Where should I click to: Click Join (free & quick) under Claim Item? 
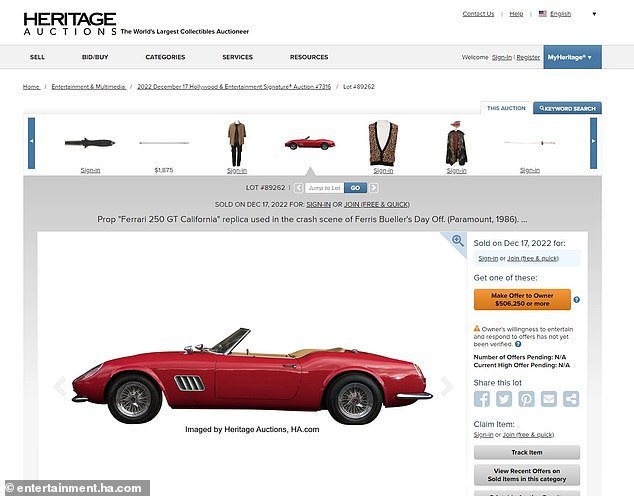pyautogui.click(x=528, y=435)
